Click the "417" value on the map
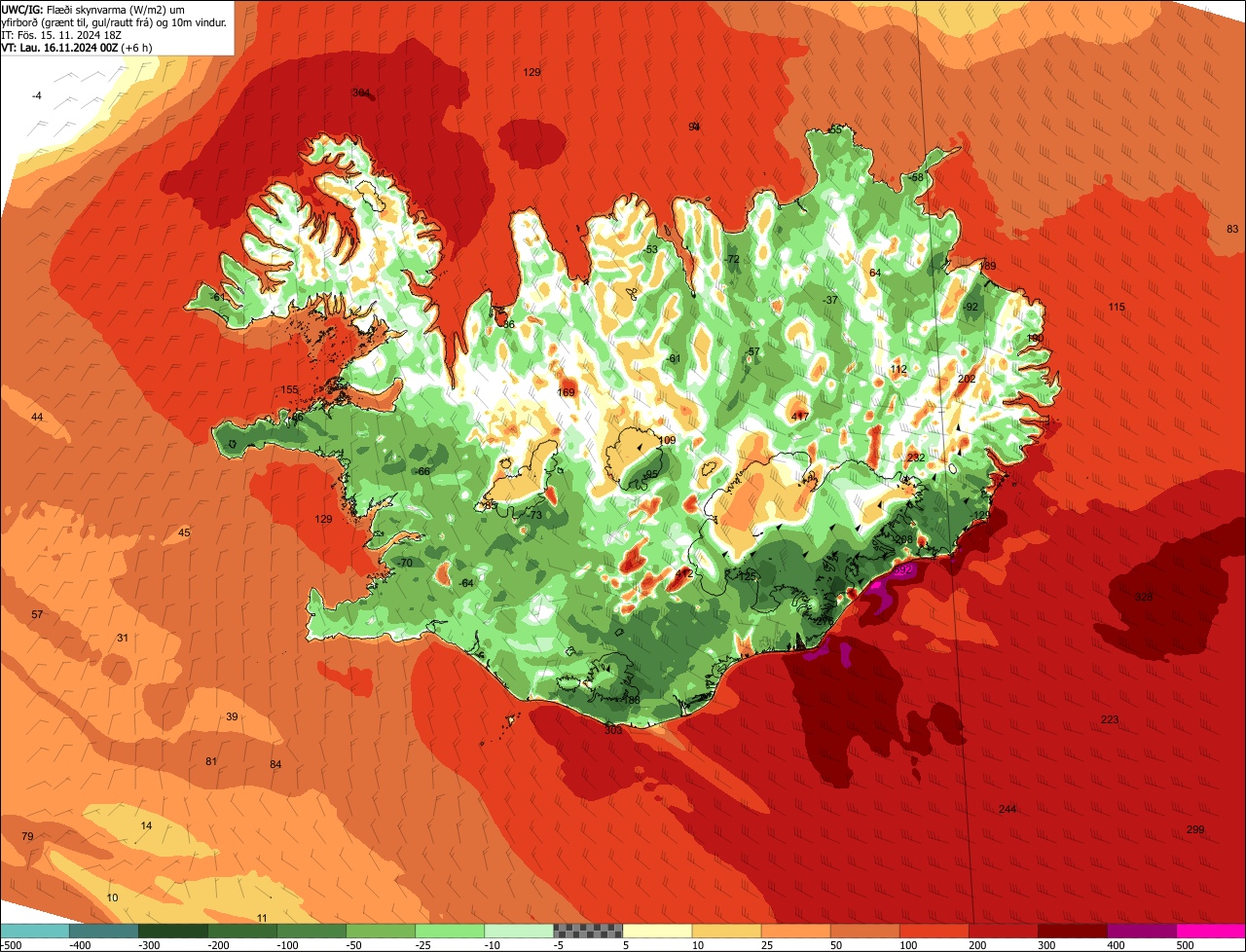This screenshot has height=952, width=1246. (800, 417)
